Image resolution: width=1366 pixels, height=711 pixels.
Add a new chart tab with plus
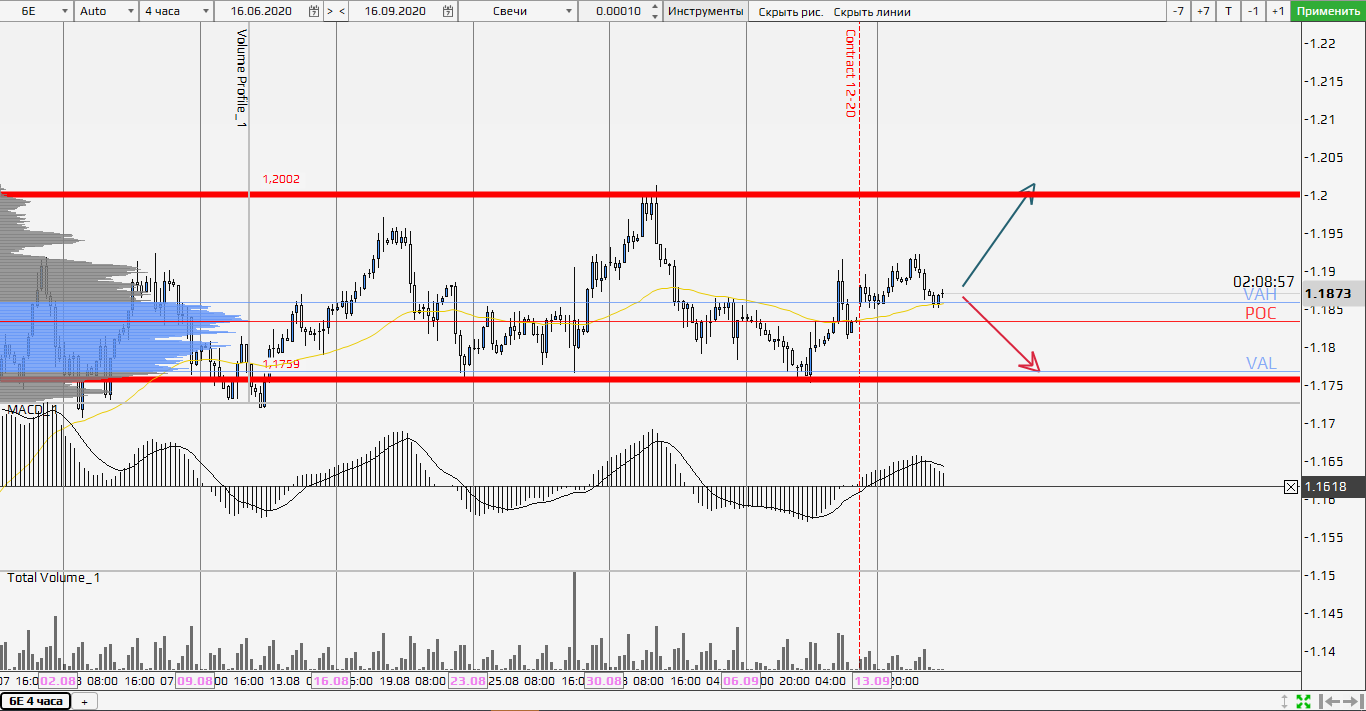(x=84, y=701)
